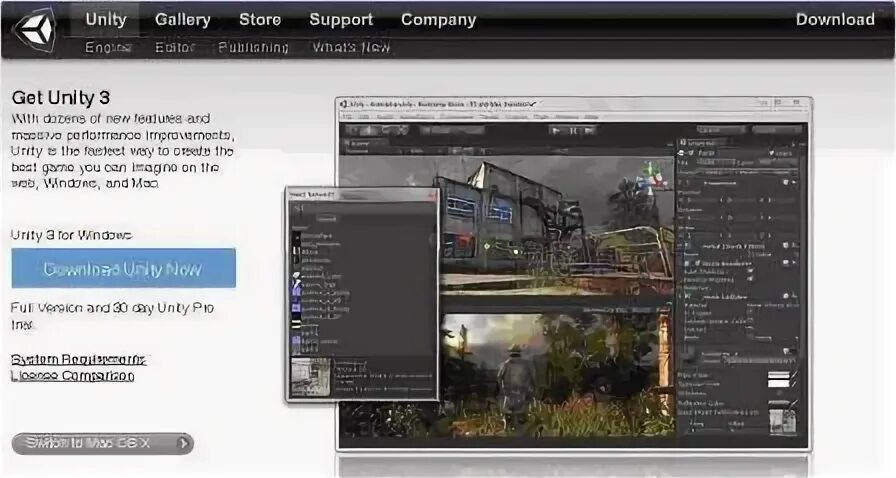
Task: Go to the Store page
Action: [260, 19]
